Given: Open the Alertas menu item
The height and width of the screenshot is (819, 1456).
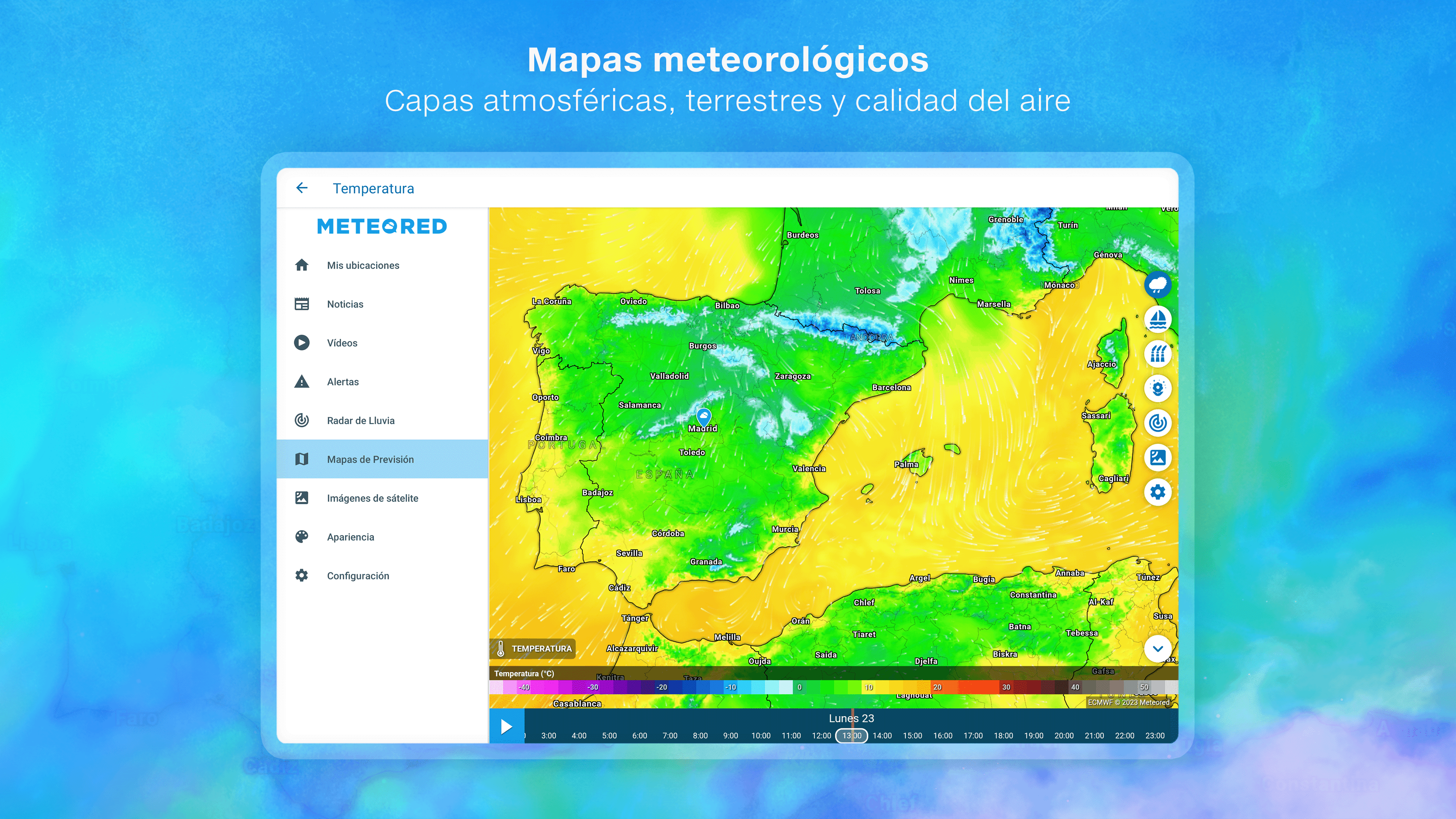Looking at the screenshot, I should pyautogui.click(x=382, y=382).
